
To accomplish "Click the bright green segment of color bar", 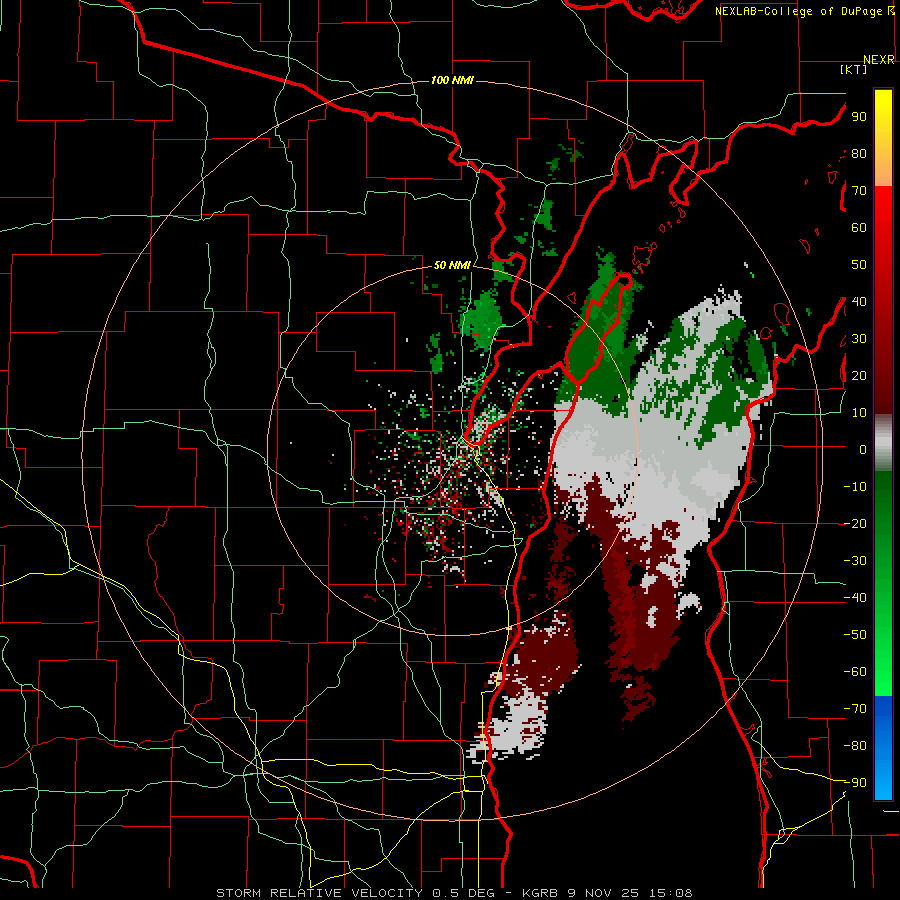I will tap(883, 649).
